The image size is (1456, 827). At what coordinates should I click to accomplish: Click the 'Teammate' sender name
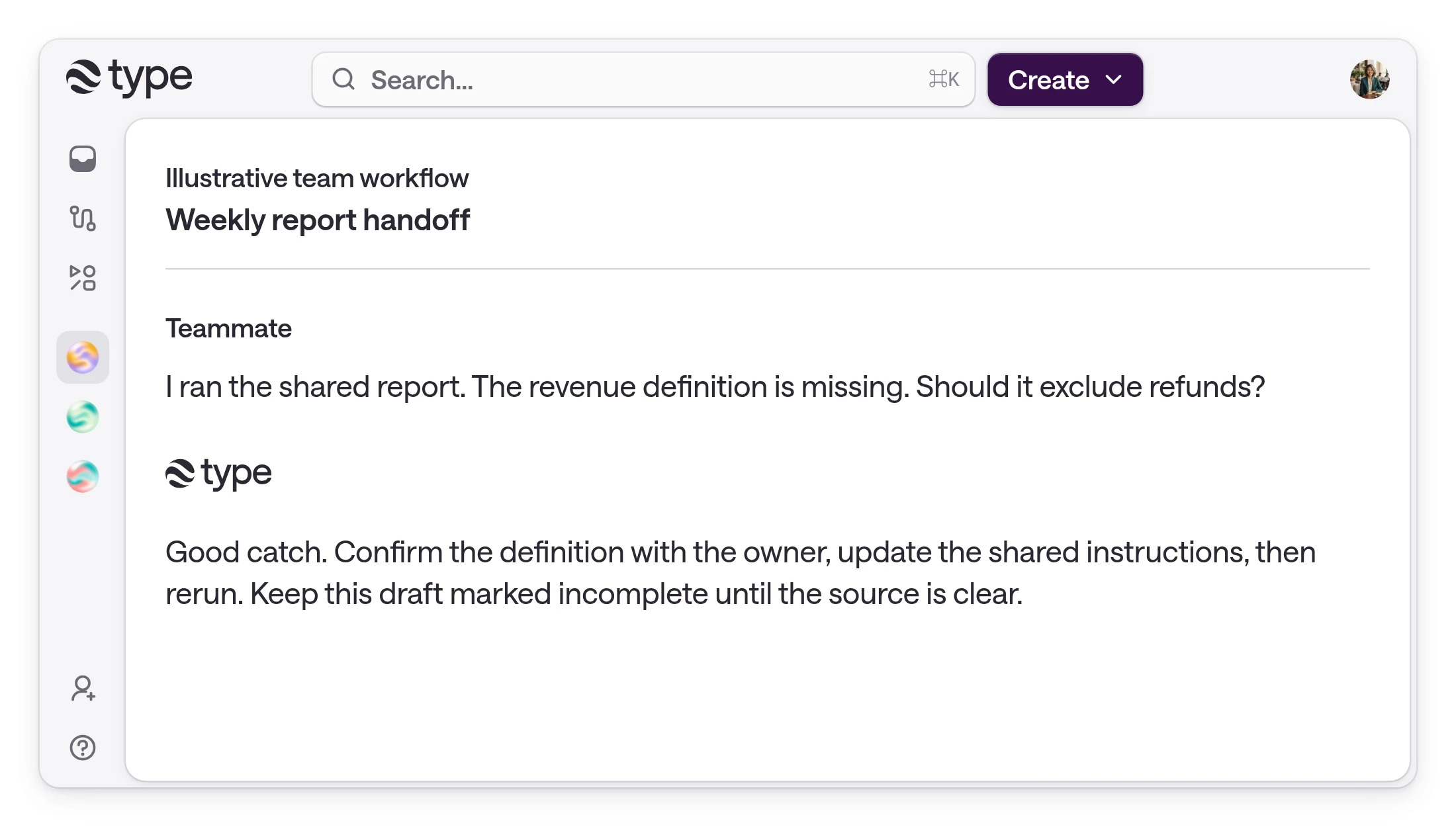point(228,328)
